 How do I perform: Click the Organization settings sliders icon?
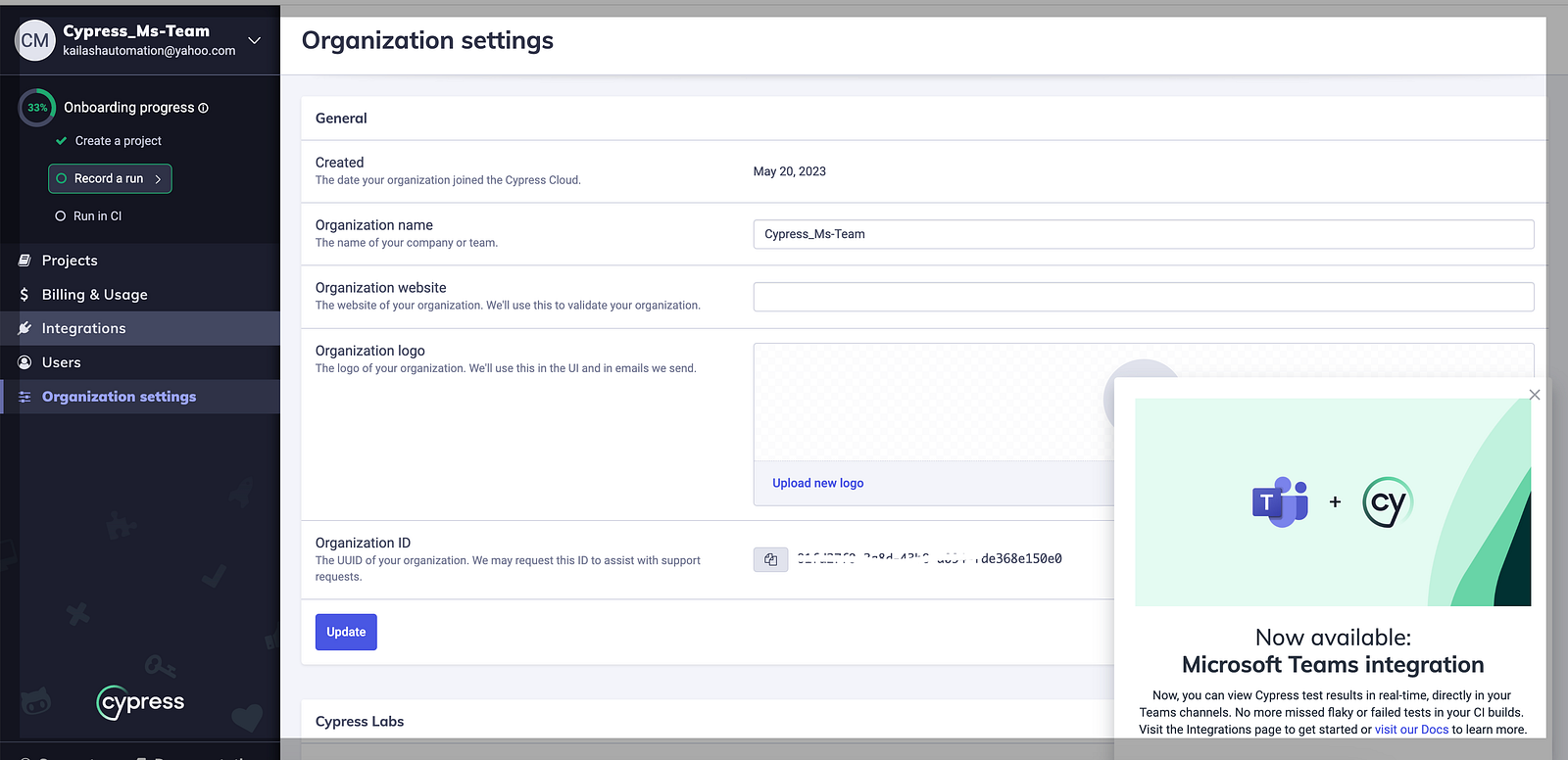[24, 397]
